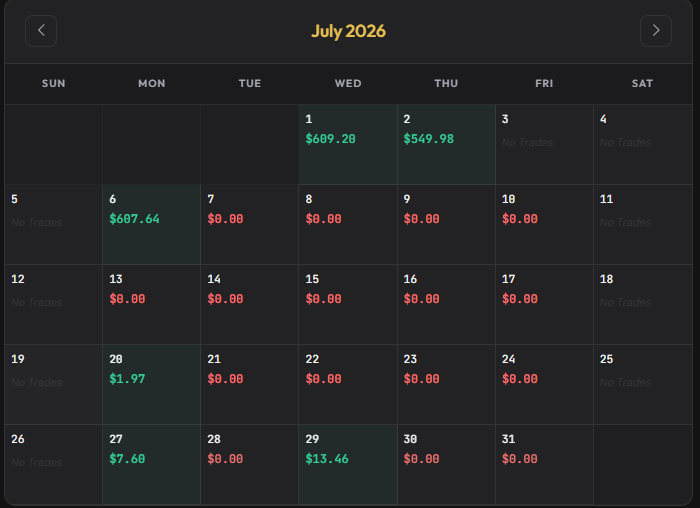
Task: Open July 31 day cell
Action: pos(545,465)
